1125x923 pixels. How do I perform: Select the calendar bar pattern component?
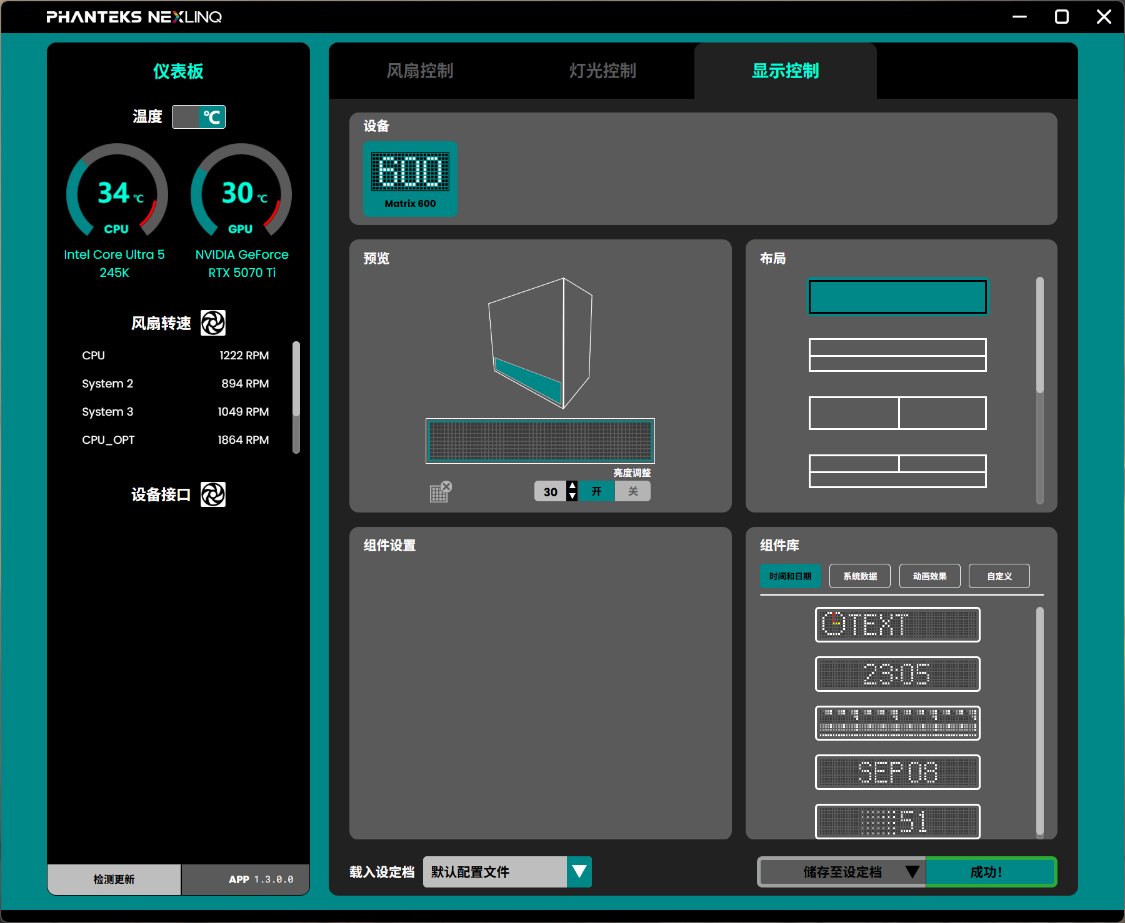coord(898,723)
